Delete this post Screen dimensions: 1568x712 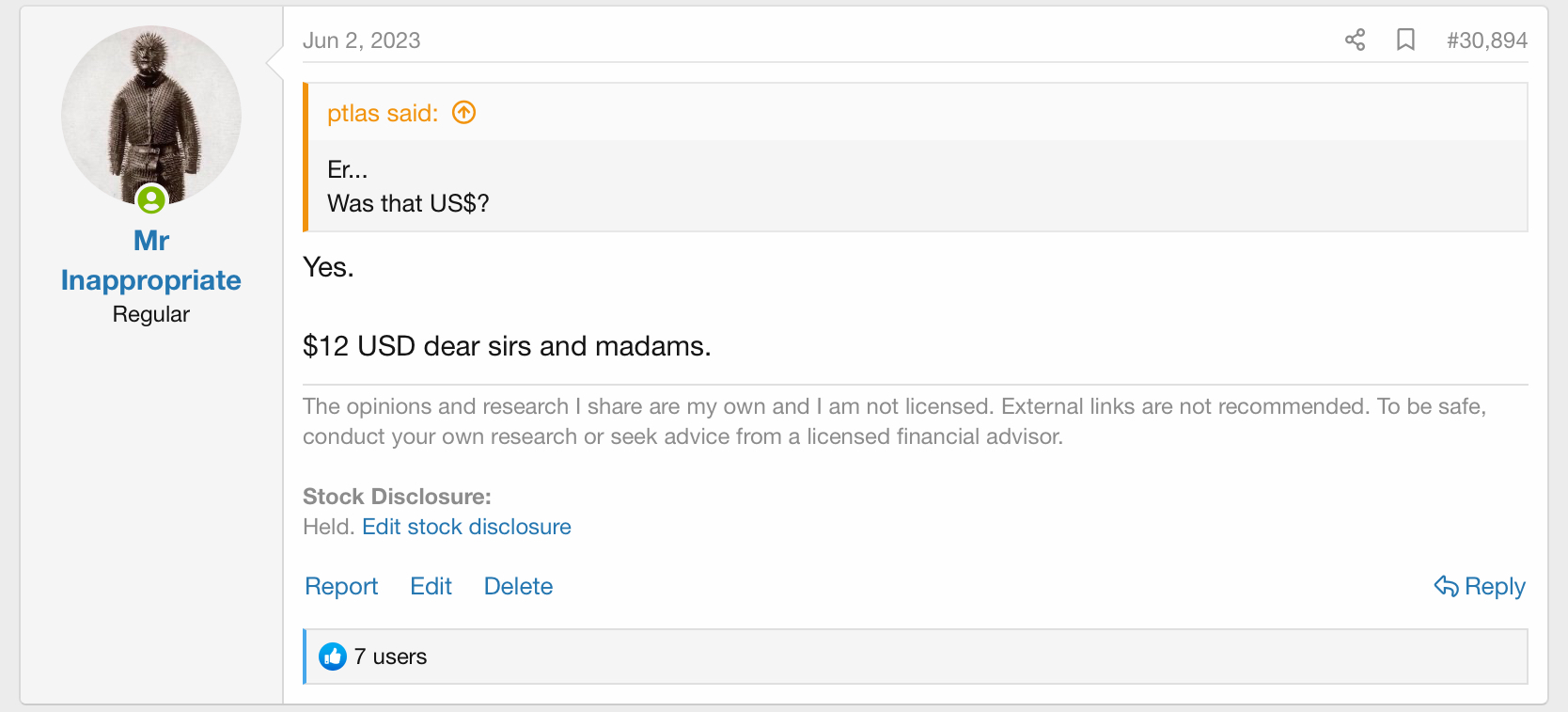(x=518, y=586)
